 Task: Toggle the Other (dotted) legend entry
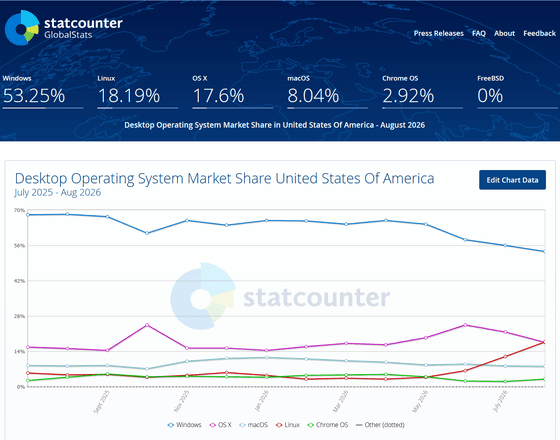(380, 425)
